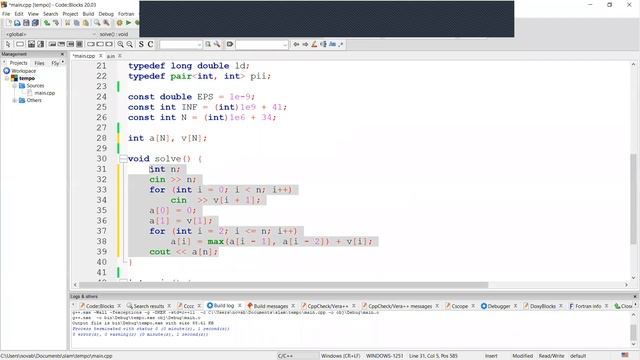Click the keyboard language flag in status bar
Viewport: 640px width, 360px height.
point(625,356)
